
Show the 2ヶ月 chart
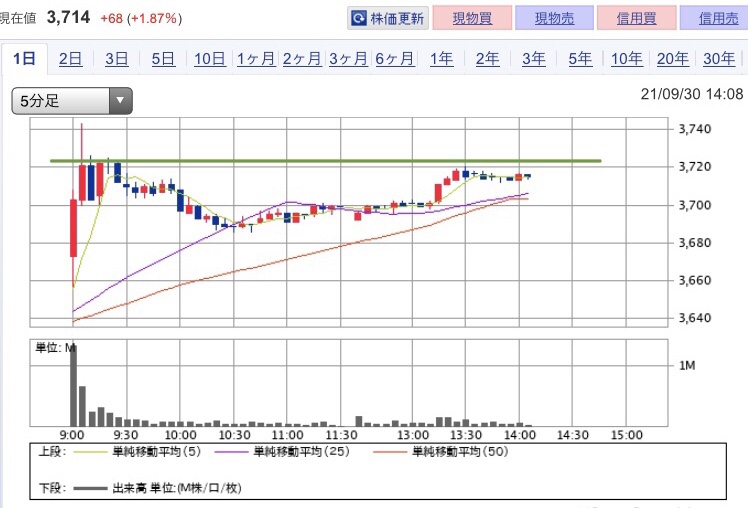point(302,59)
